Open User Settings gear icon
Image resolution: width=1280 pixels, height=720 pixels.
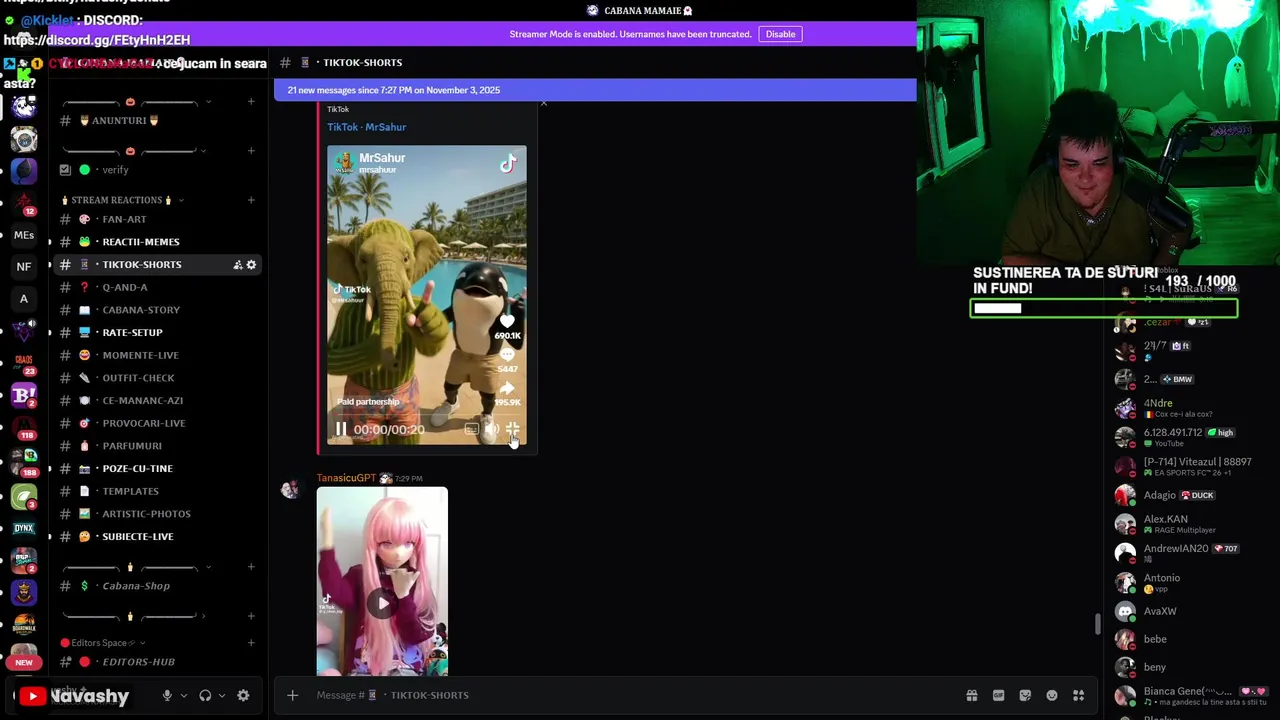(243, 695)
